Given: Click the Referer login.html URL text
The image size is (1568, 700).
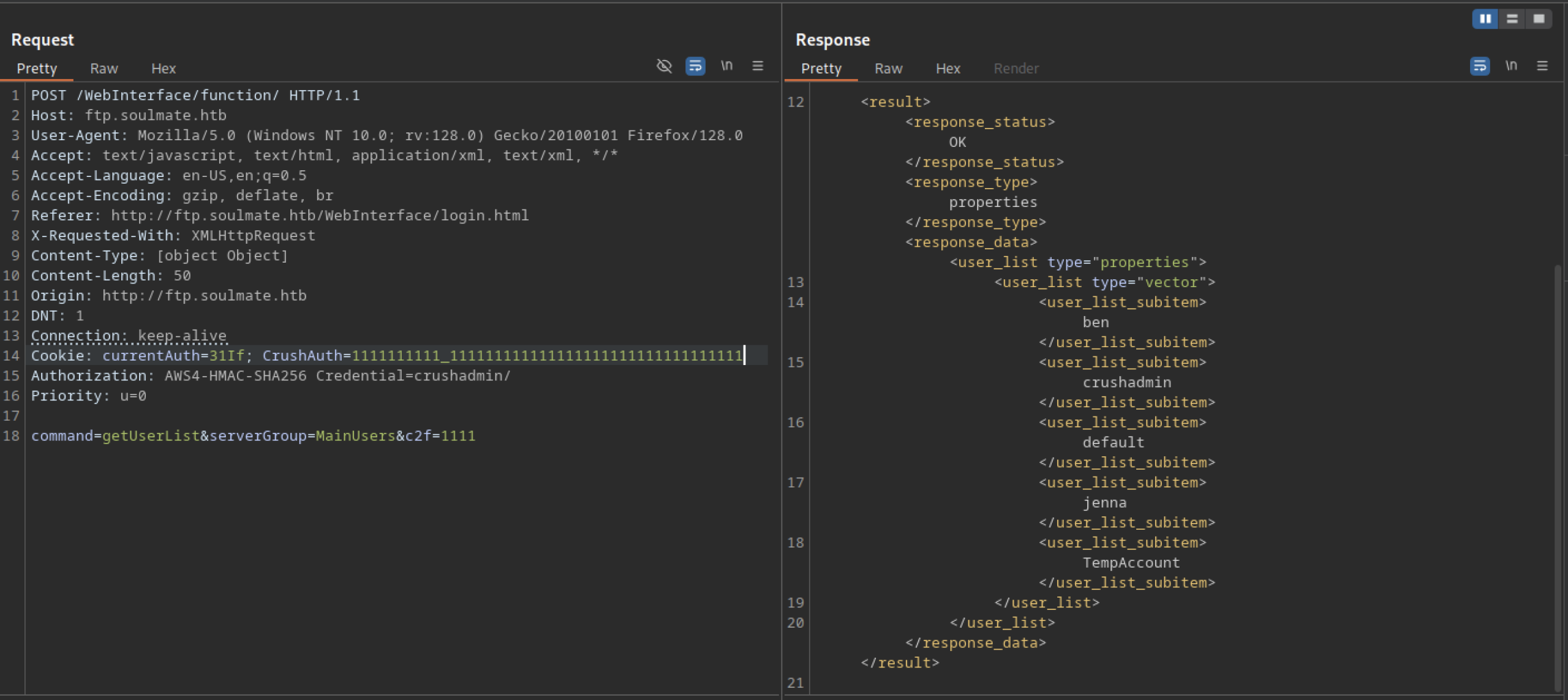Looking at the screenshot, I should pos(319,216).
